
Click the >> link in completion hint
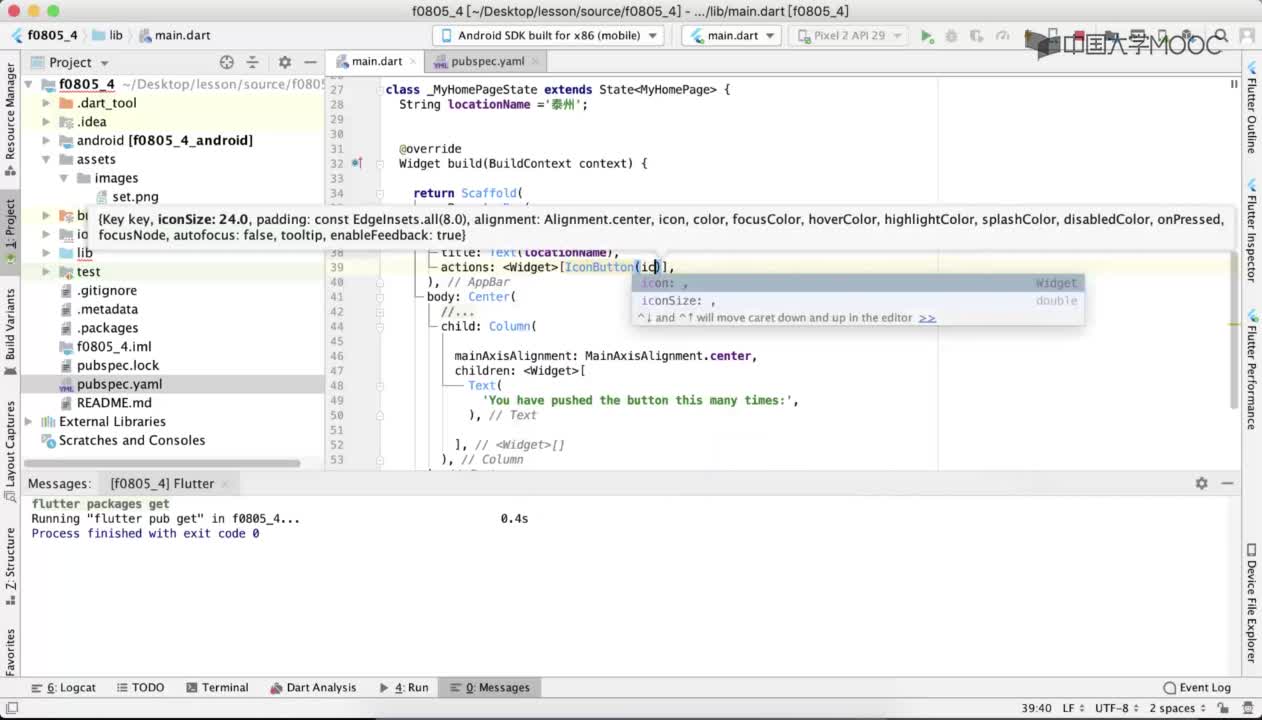[x=927, y=318]
